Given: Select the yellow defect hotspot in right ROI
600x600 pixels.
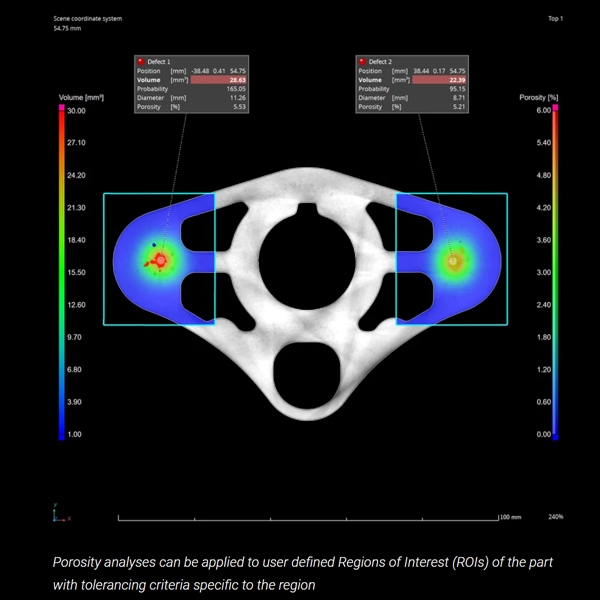Looking at the screenshot, I should pos(454,261).
